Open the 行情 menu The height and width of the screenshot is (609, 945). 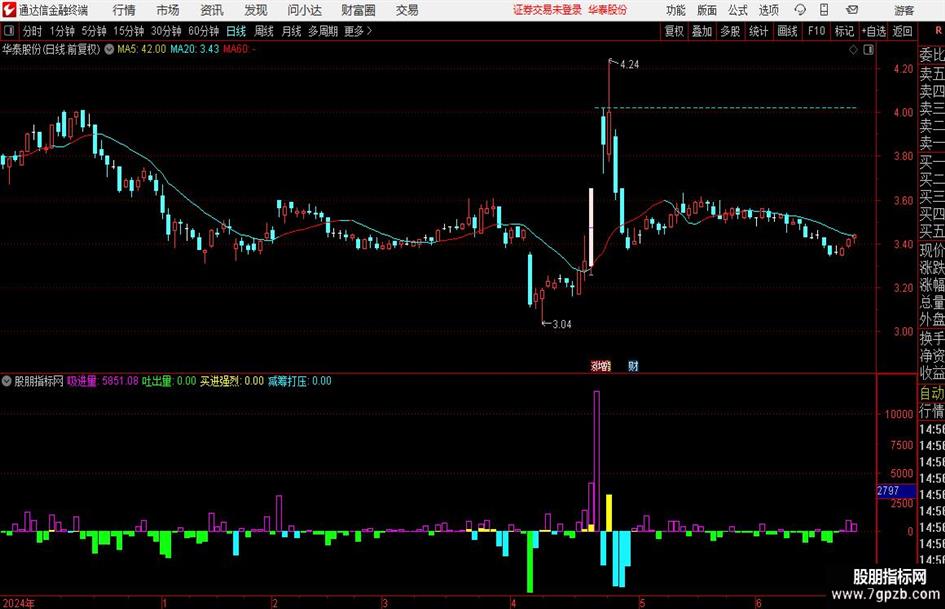[124, 10]
